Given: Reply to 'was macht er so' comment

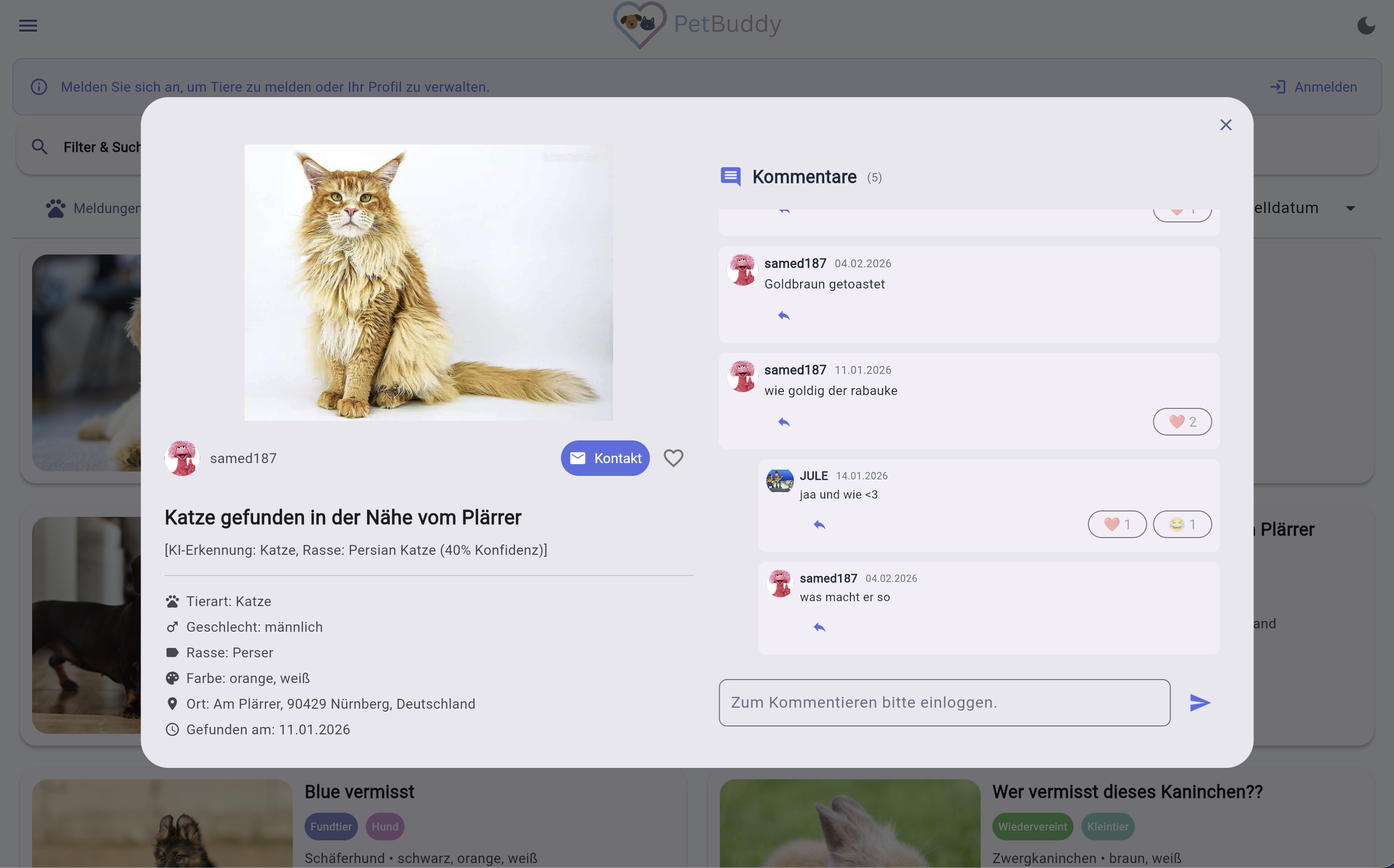Looking at the screenshot, I should point(819,627).
